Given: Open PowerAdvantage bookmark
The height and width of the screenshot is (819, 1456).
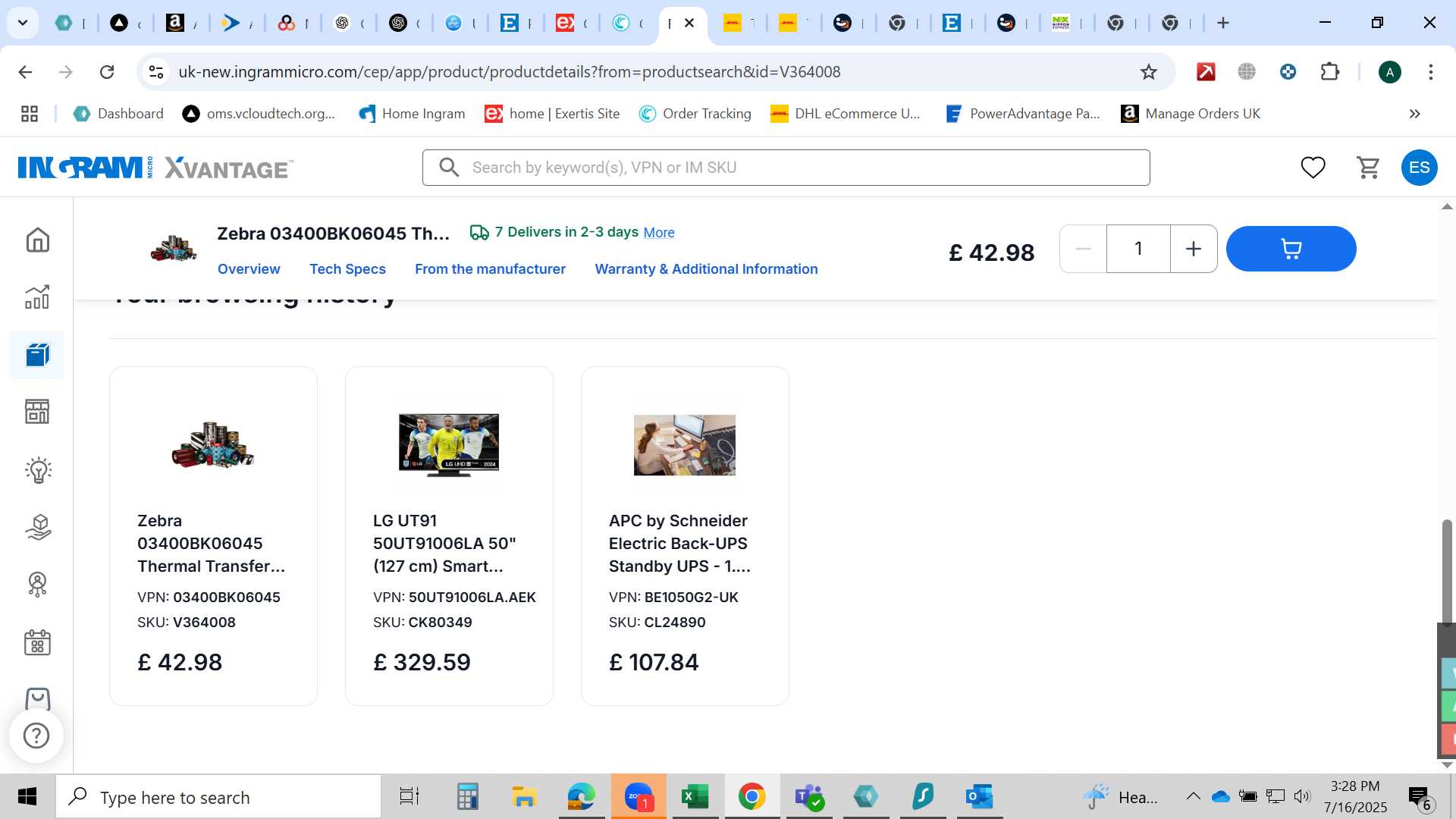Looking at the screenshot, I should click(x=1023, y=114).
